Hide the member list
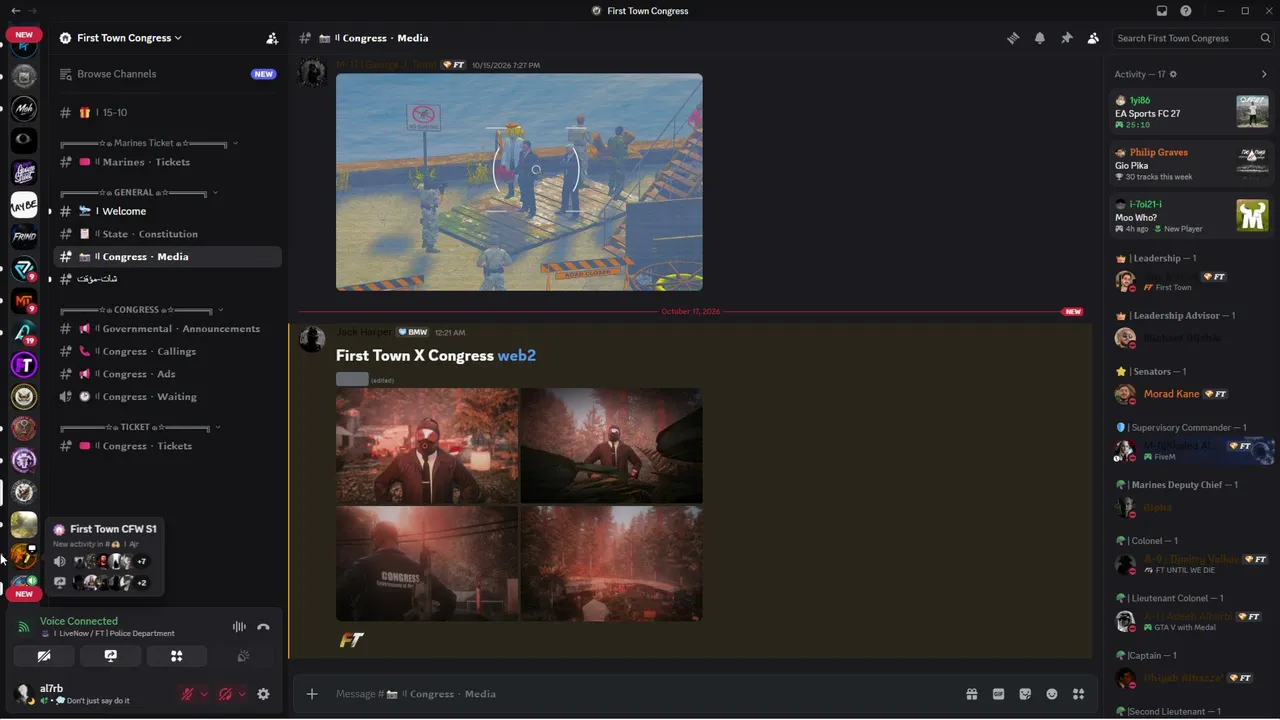 pos(1093,38)
